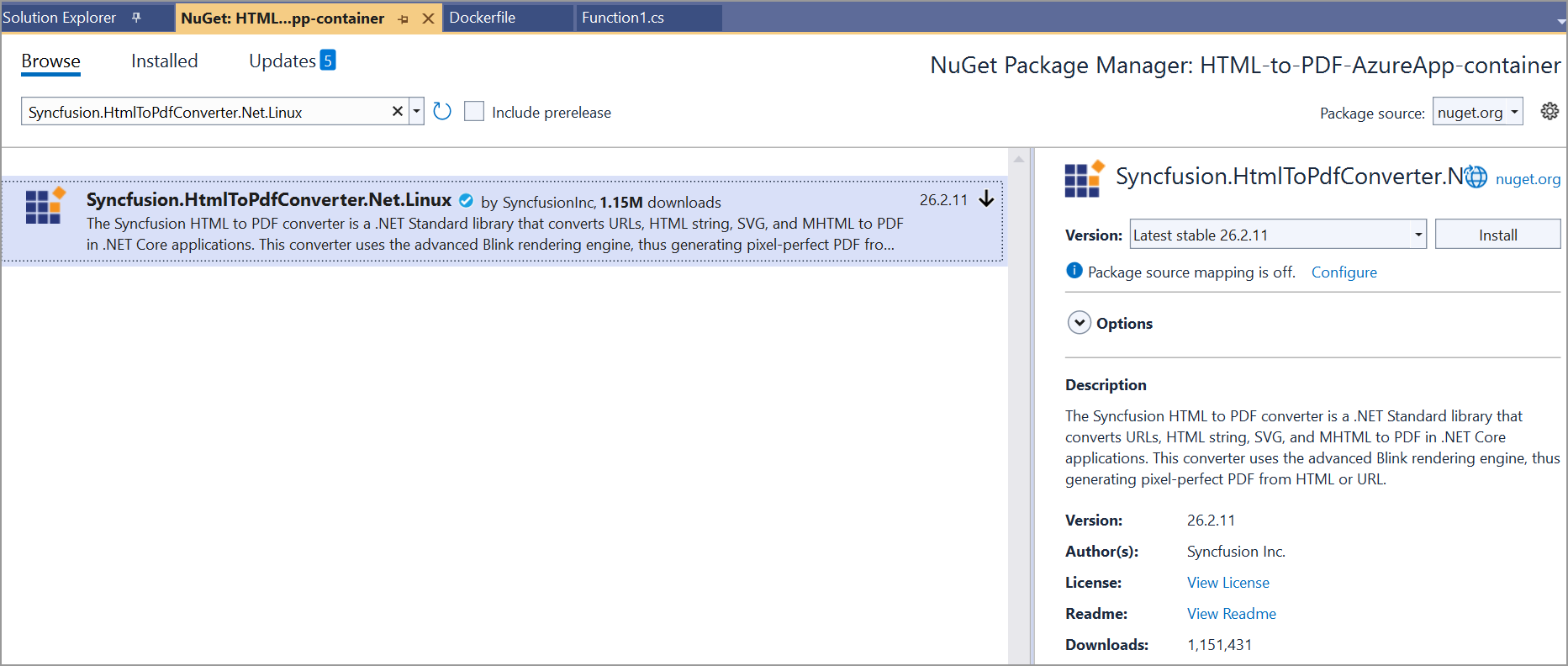Click the pin icon on NuGet tab
This screenshot has height=666, width=1568.
coord(404,18)
